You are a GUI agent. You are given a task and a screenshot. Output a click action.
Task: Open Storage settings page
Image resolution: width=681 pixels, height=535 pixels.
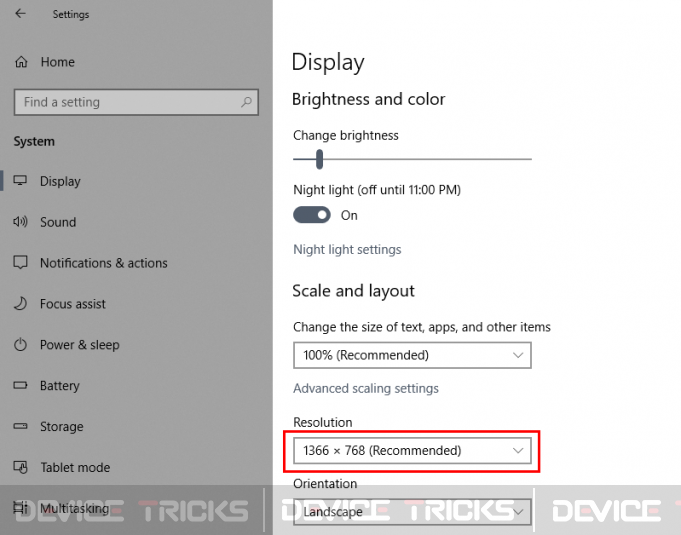pyautogui.click(x=61, y=426)
